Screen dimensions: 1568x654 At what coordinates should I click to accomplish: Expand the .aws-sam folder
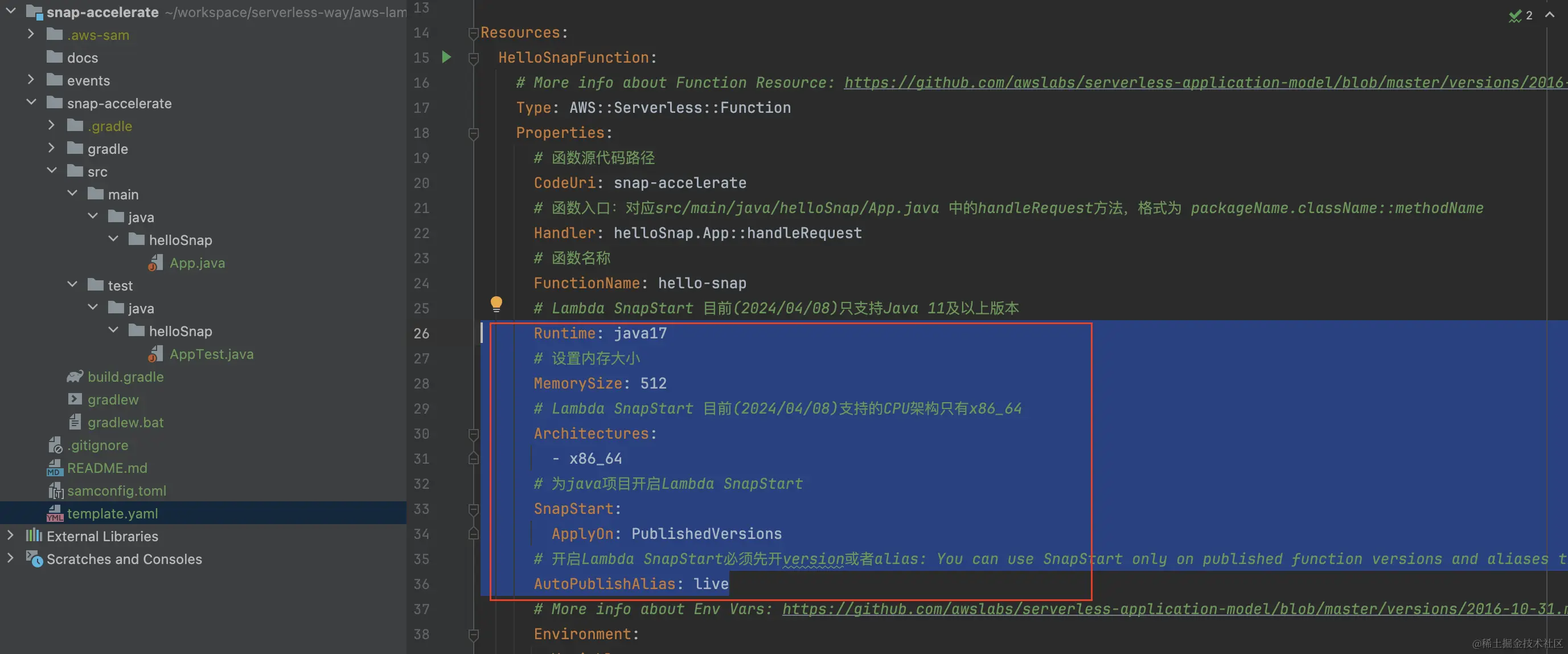pyautogui.click(x=30, y=34)
